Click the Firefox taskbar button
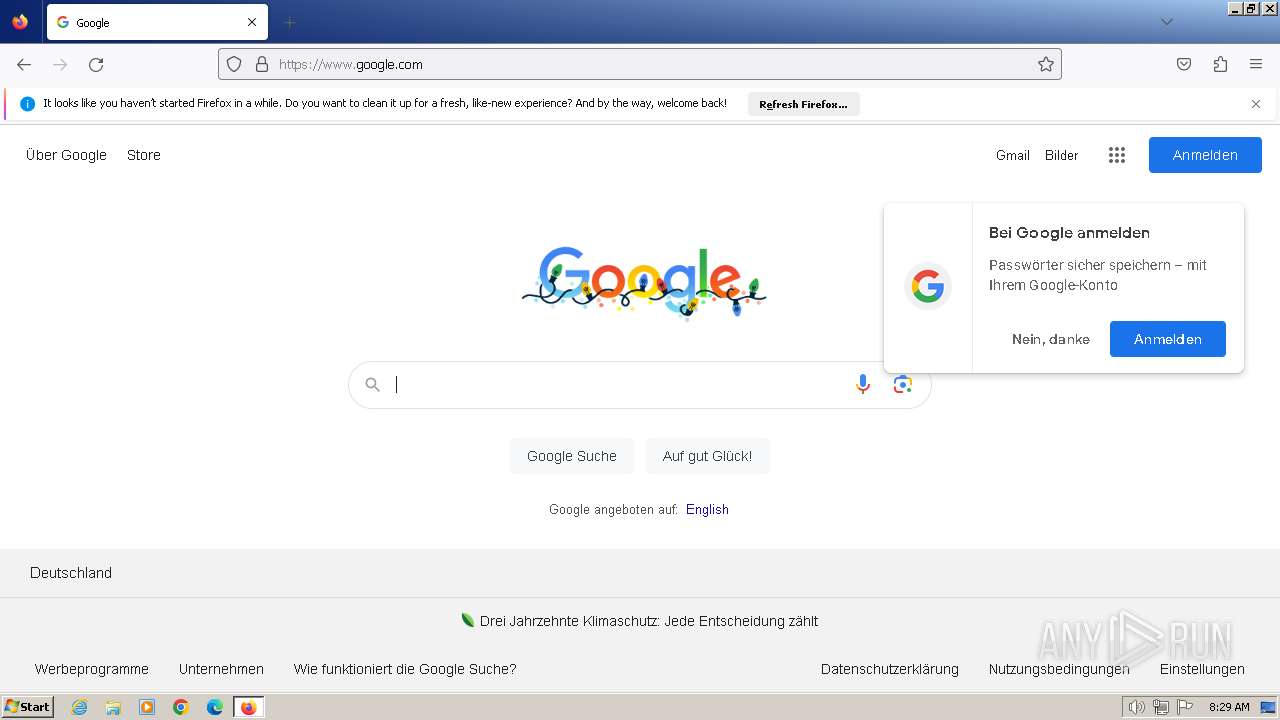Viewport: 1280px width, 720px height. click(249, 707)
